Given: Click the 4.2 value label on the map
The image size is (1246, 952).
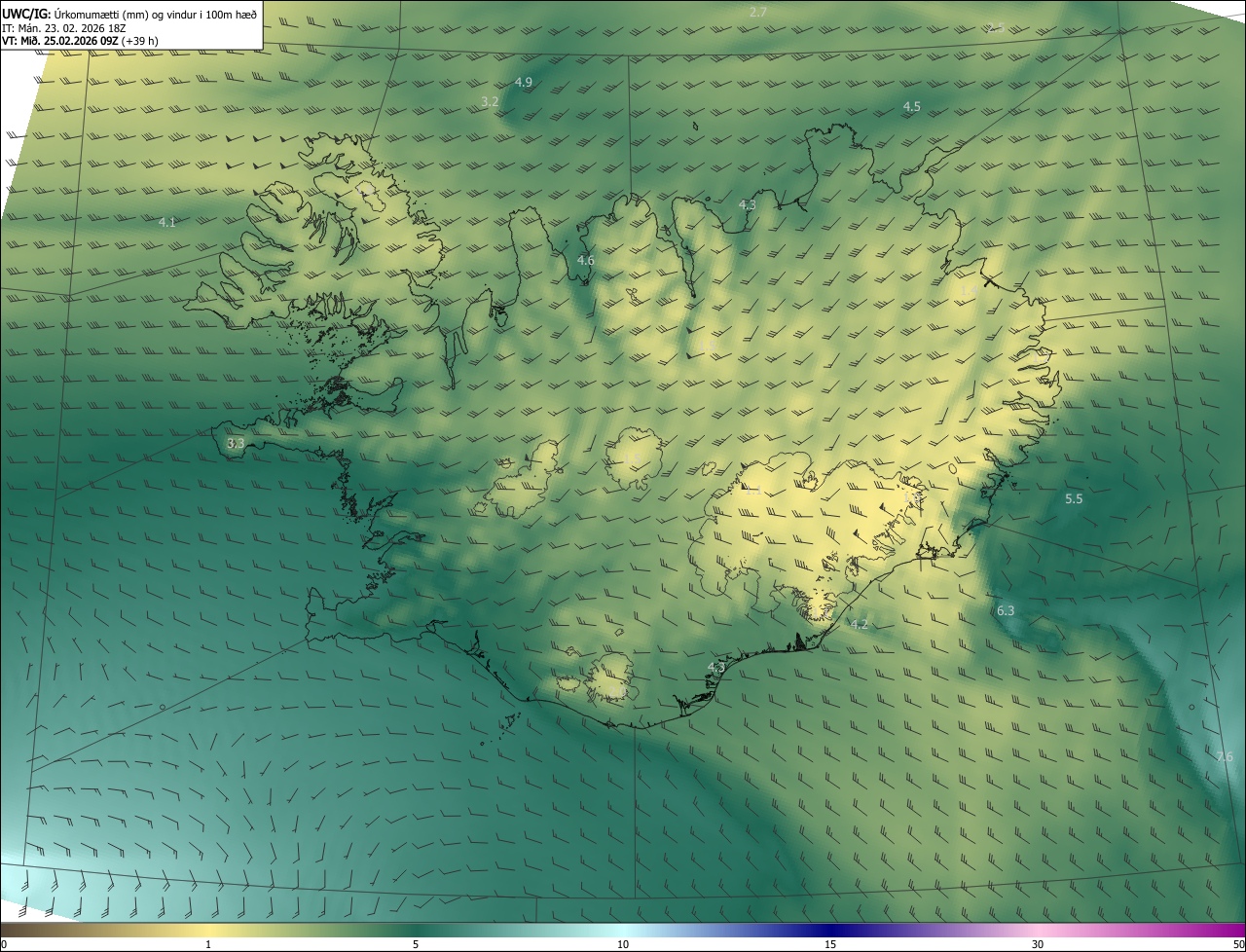Looking at the screenshot, I should pos(859,624).
